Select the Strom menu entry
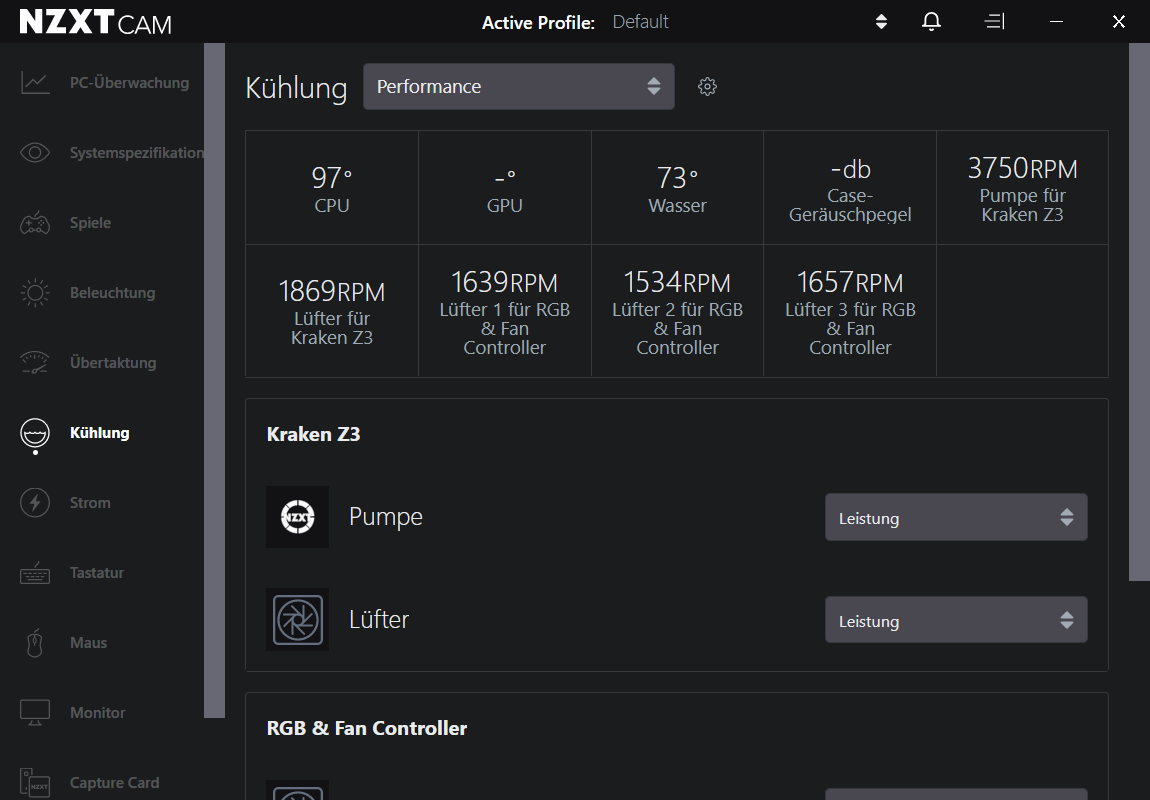1150x800 pixels. point(90,503)
